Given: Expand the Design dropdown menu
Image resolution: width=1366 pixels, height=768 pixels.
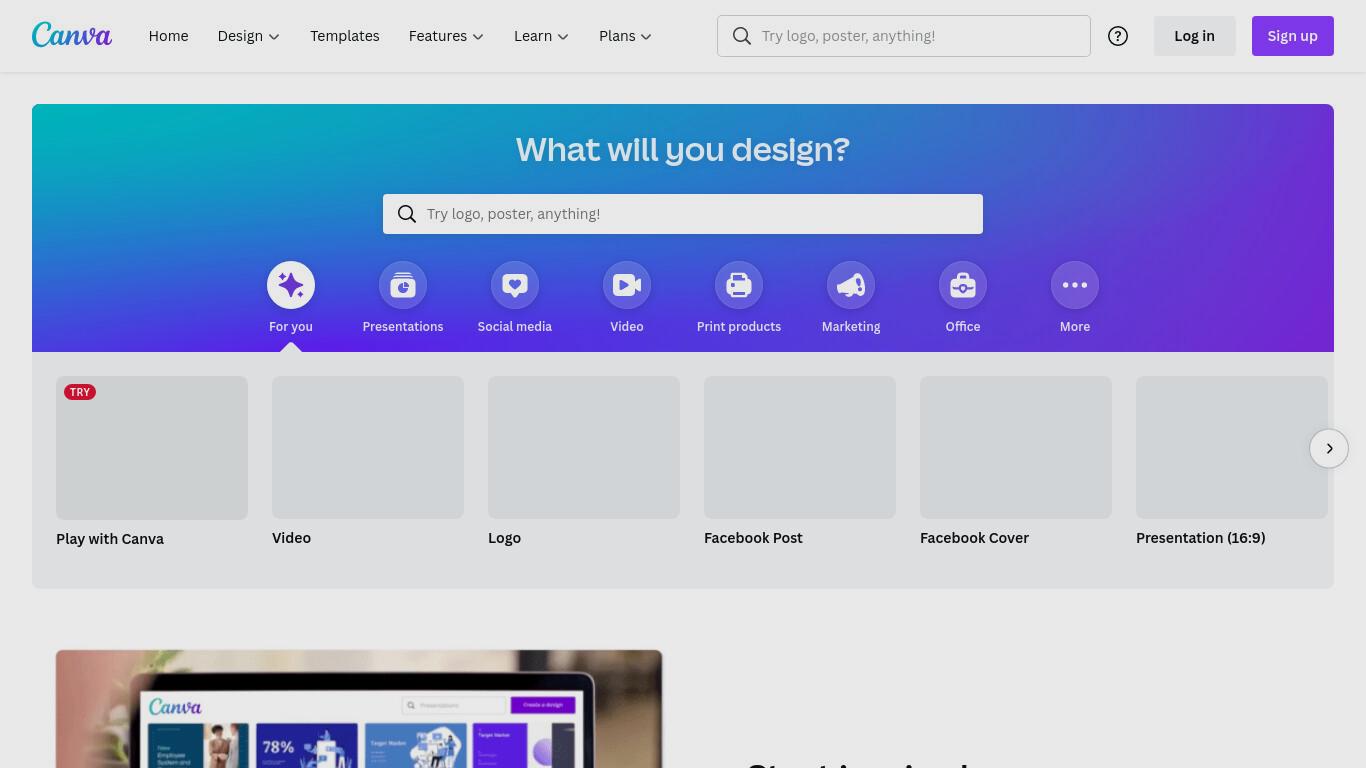Looking at the screenshot, I should (249, 36).
